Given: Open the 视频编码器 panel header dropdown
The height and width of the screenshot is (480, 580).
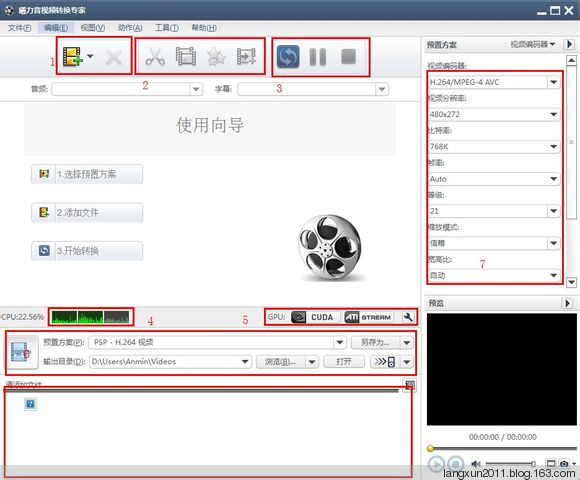Looking at the screenshot, I should pos(533,44).
